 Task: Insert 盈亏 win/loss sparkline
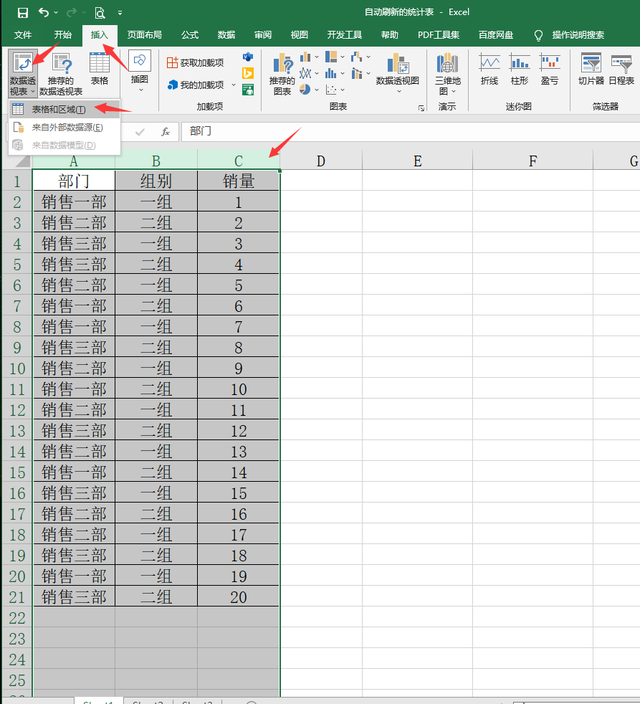click(550, 69)
